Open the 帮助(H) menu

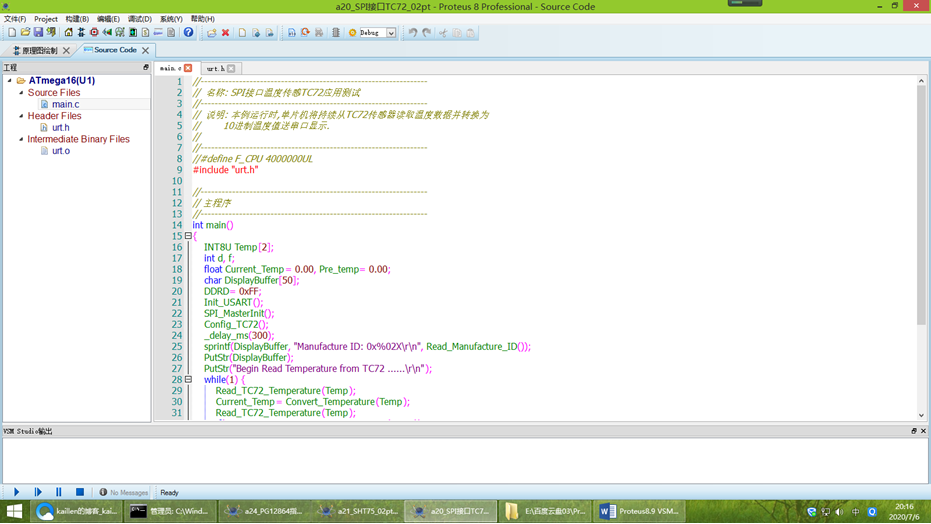202,19
